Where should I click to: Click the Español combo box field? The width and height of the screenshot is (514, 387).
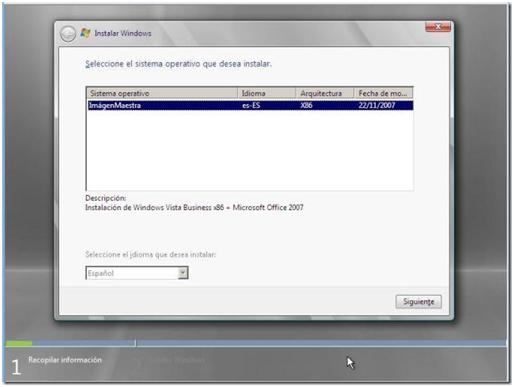(x=137, y=273)
